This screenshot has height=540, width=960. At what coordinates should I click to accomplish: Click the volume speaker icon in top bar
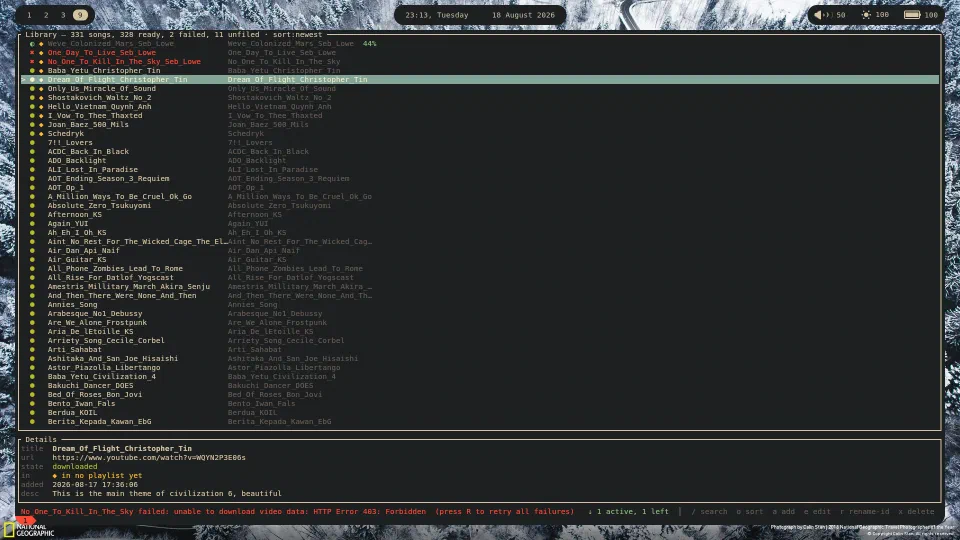click(x=821, y=15)
